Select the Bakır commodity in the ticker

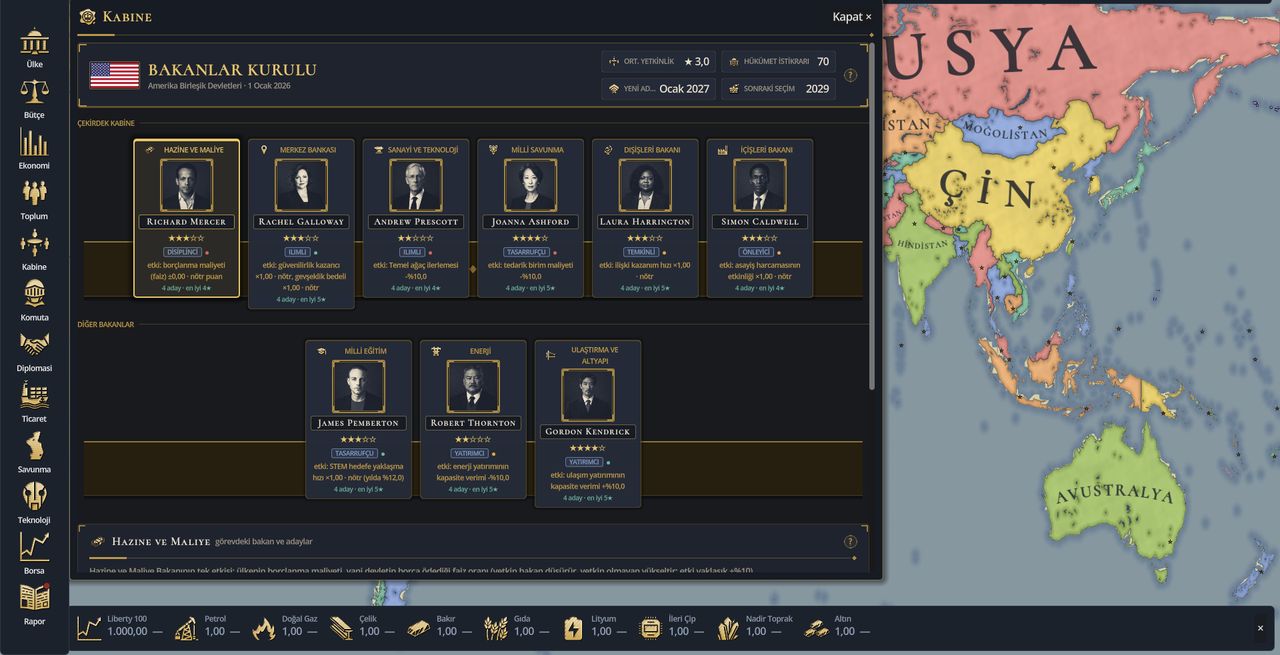438,627
